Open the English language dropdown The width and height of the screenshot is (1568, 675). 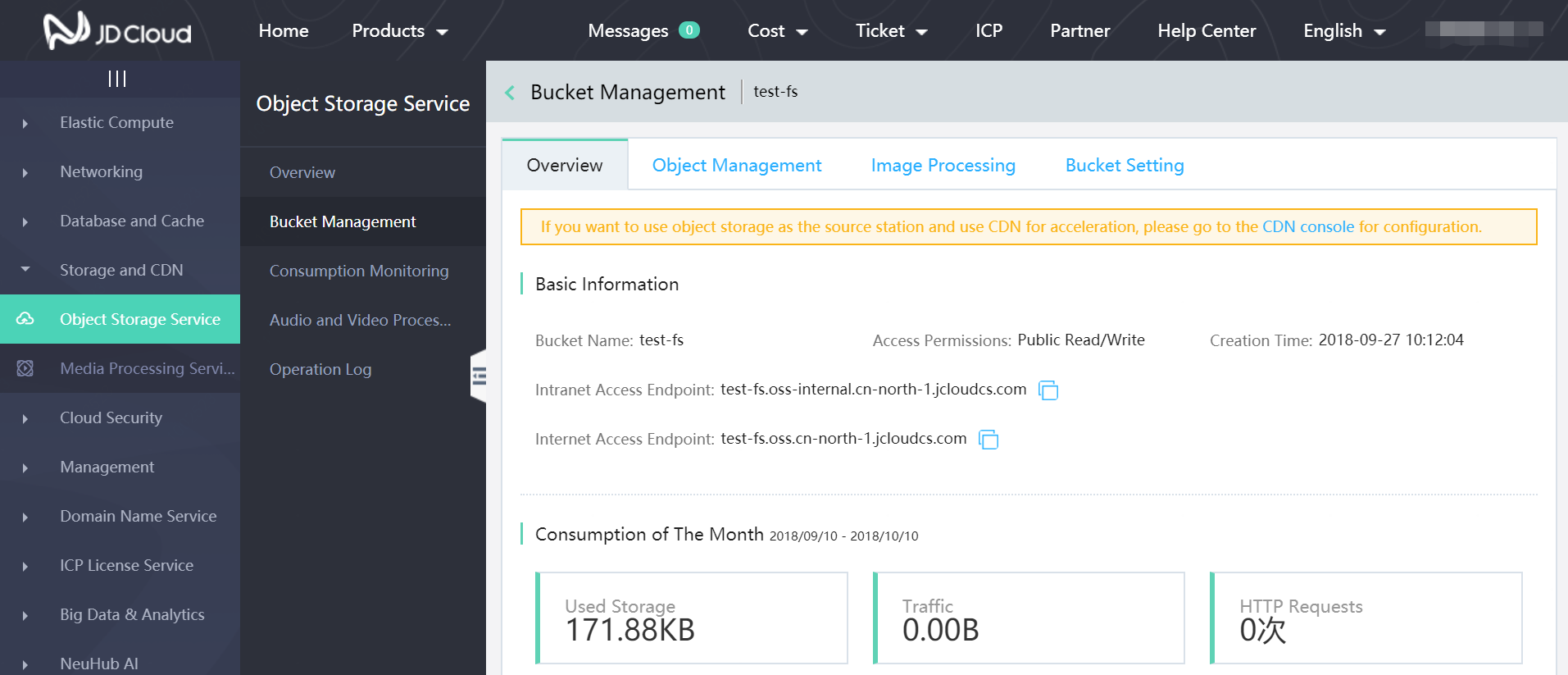point(1344,31)
